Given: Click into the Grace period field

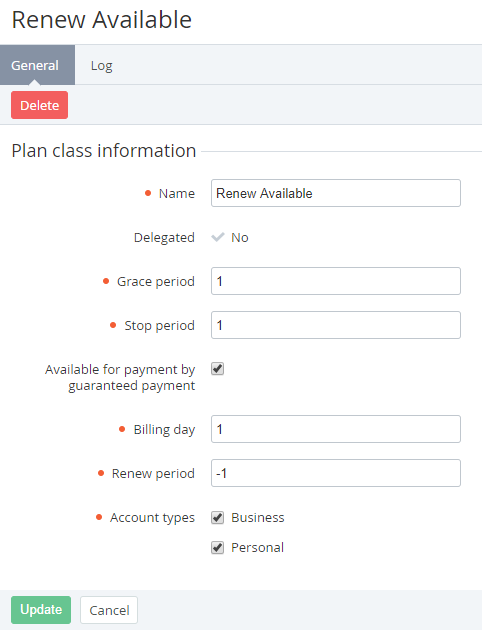Looking at the screenshot, I should coord(336,281).
